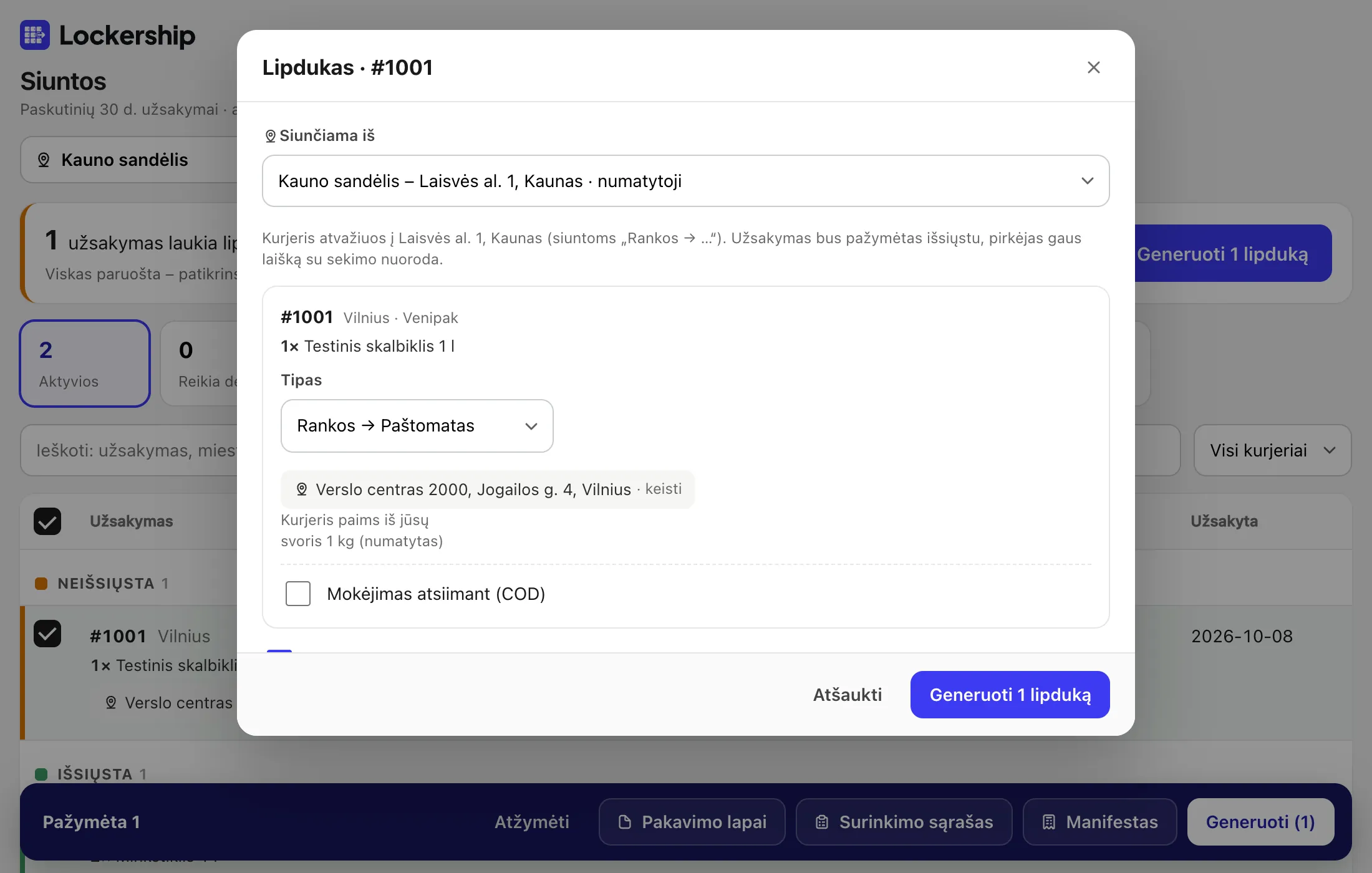Click the NEIŠSIŲSTA group header
This screenshot has width=1372, height=873.
(105, 584)
